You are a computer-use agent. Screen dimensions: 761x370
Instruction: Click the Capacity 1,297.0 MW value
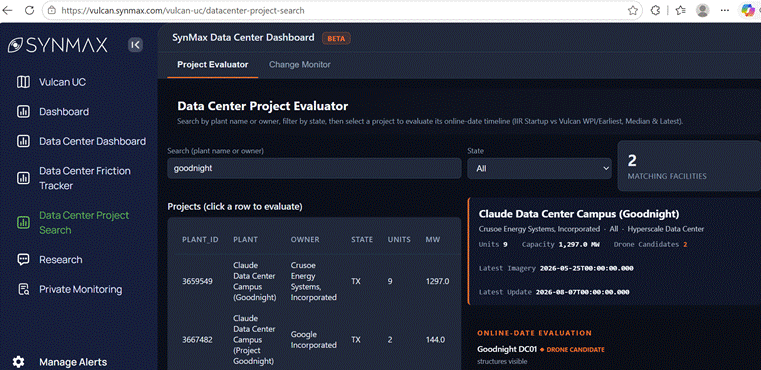click(579, 244)
